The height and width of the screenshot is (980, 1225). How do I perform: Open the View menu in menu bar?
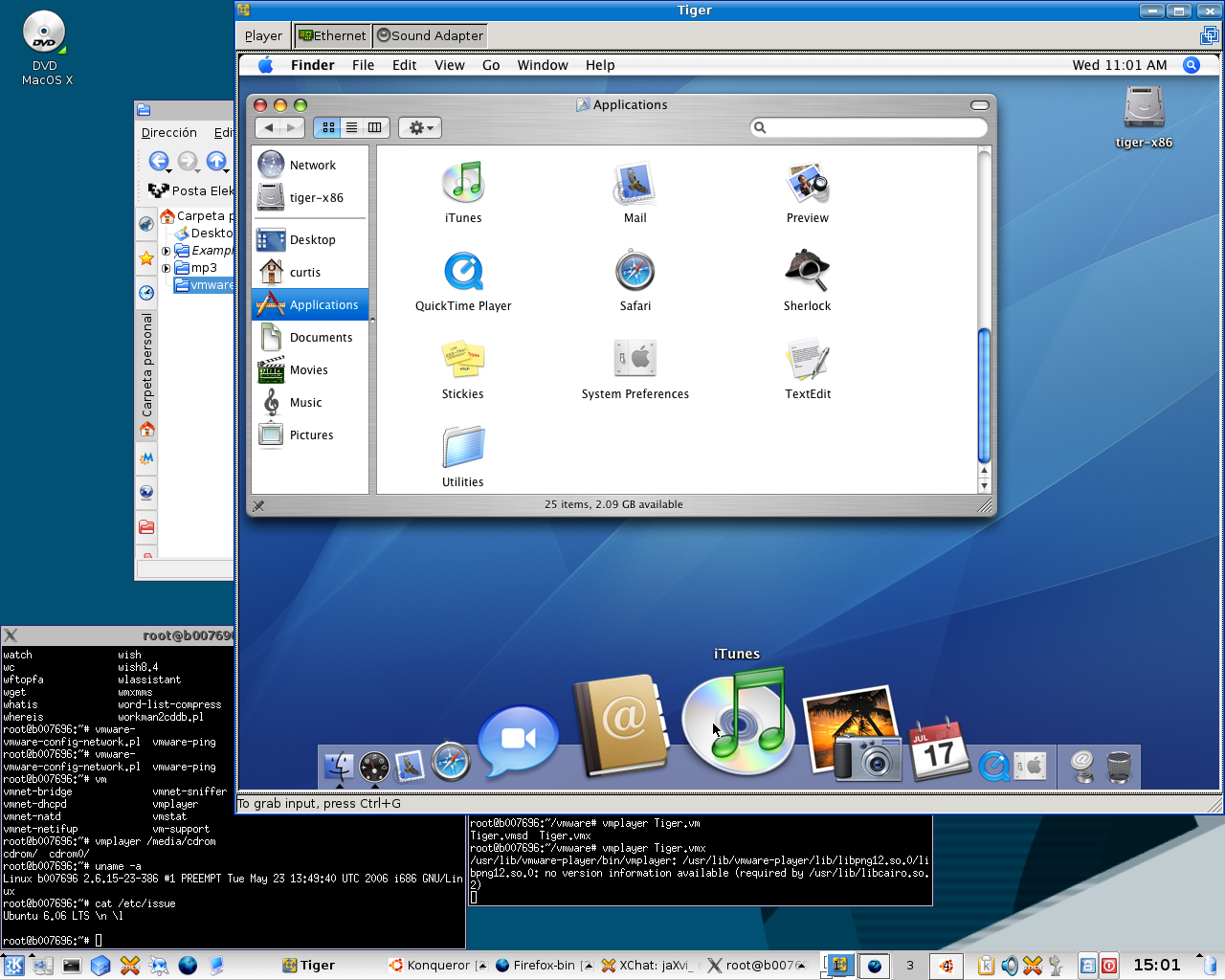(449, 65)
